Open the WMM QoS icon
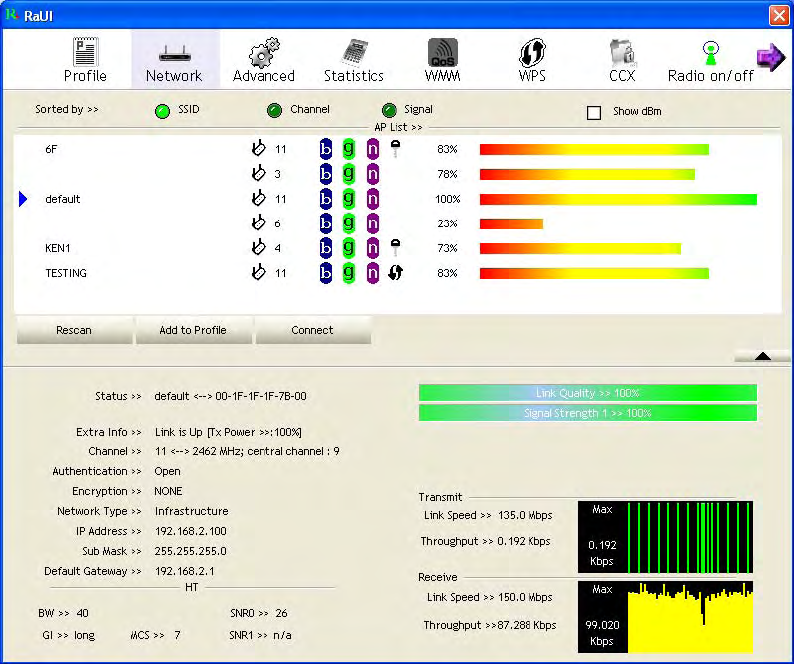 [442, 53]
